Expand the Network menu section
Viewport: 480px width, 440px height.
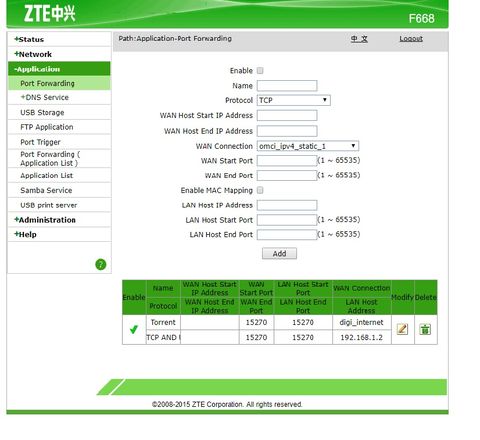tap(33, 54)
